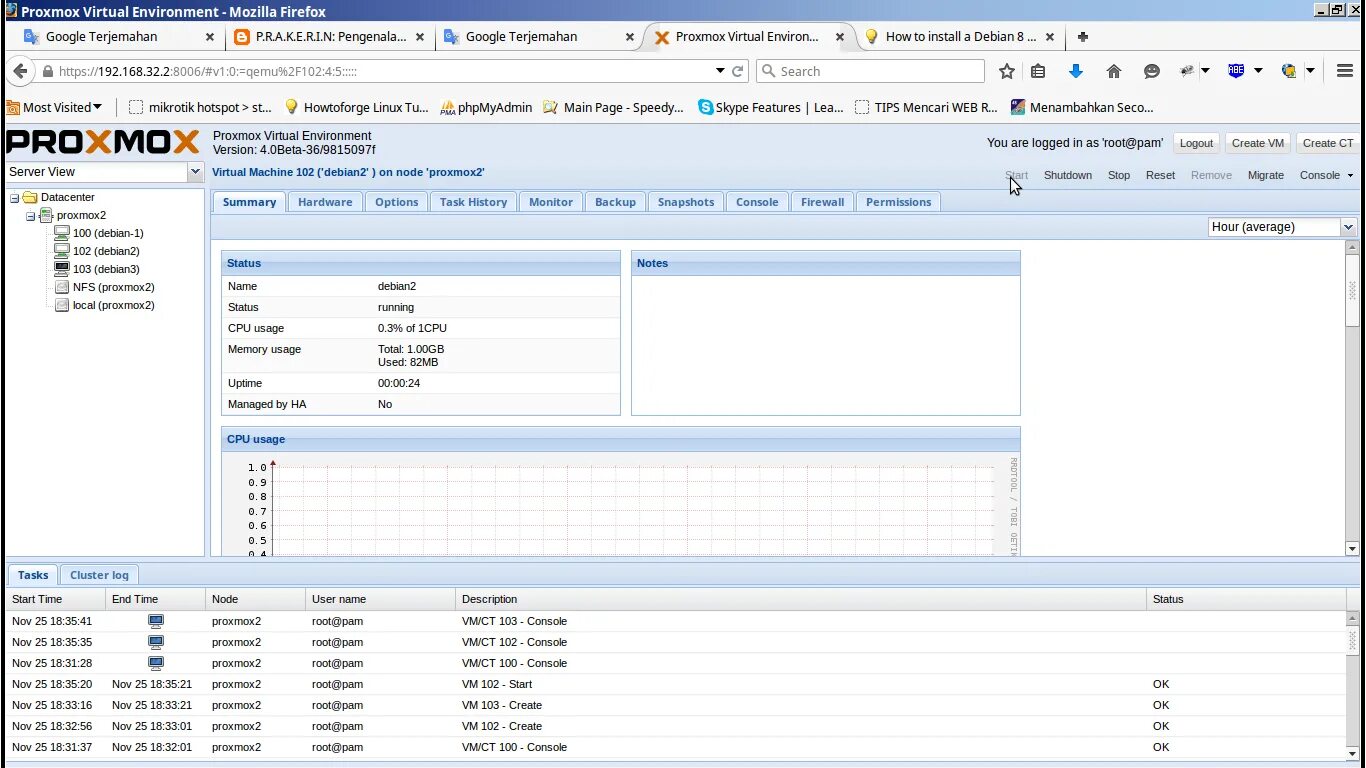The height and width of the screenshot is (768, 1366).
Task: Collapse the proxmox2 node in the tree
Action: click(x=31, y=216)
